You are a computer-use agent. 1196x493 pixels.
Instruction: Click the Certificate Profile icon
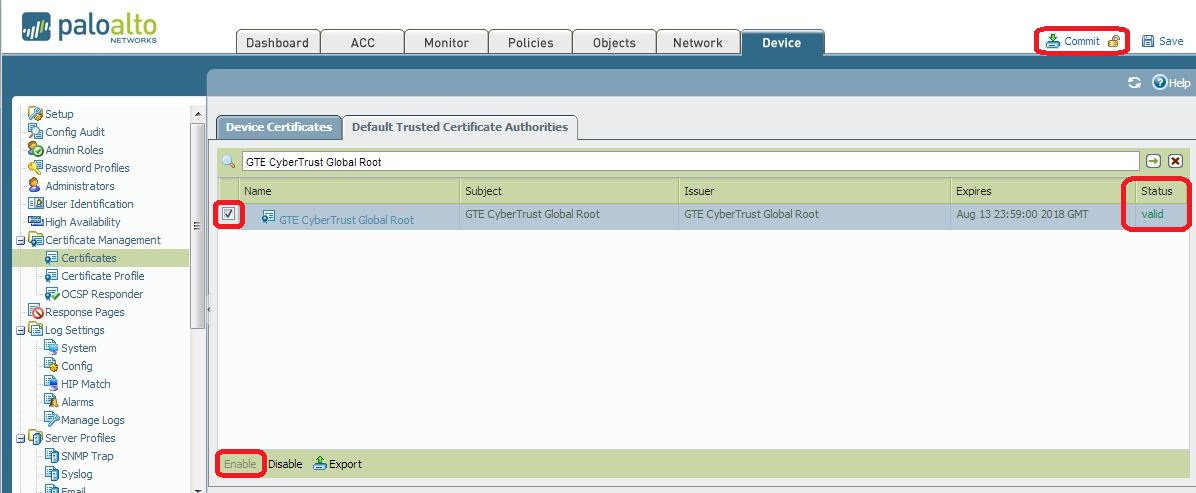point(51,276)
